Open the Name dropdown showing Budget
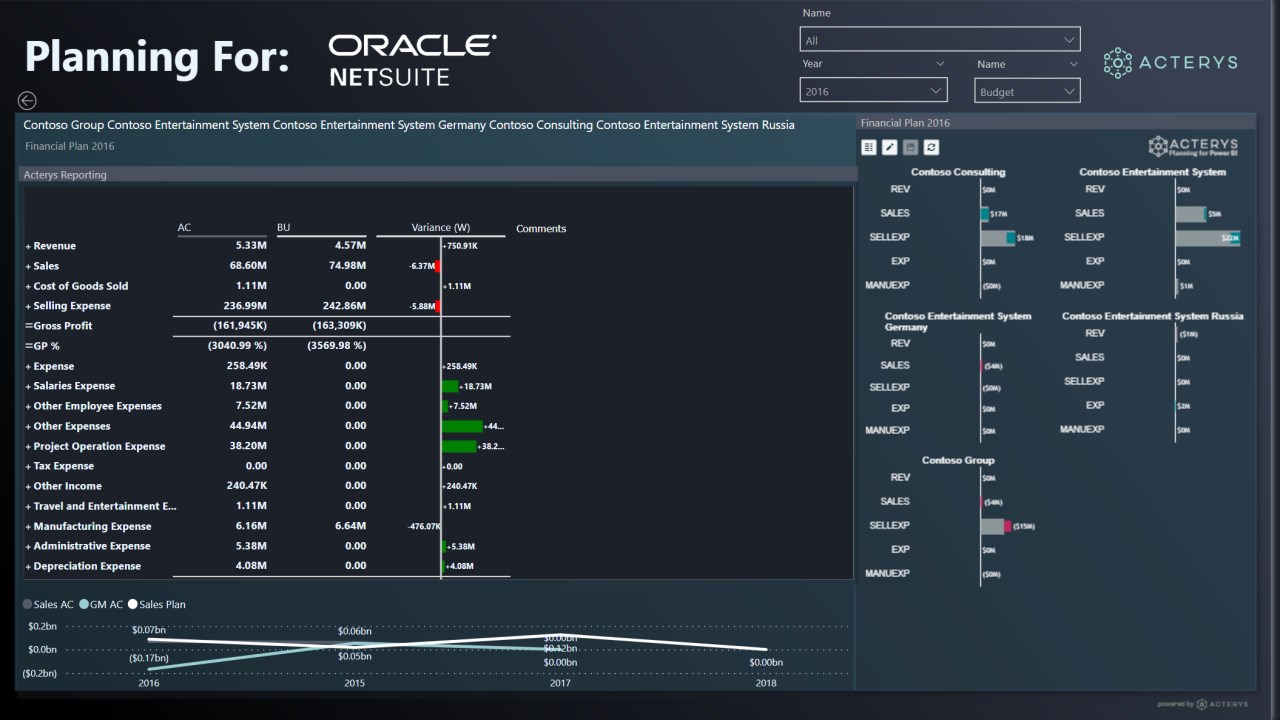Screen dimensions: 1280x720 click(1028, 91)
